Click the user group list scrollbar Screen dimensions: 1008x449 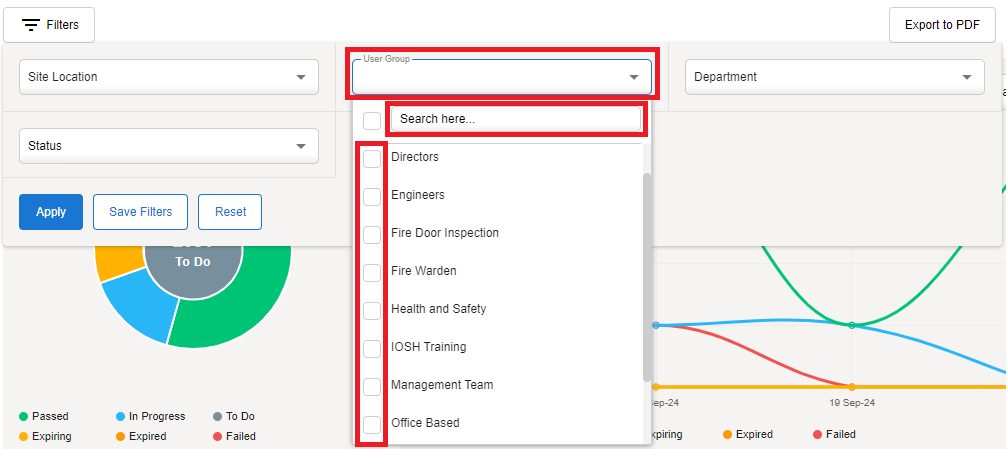click(647, 275)
